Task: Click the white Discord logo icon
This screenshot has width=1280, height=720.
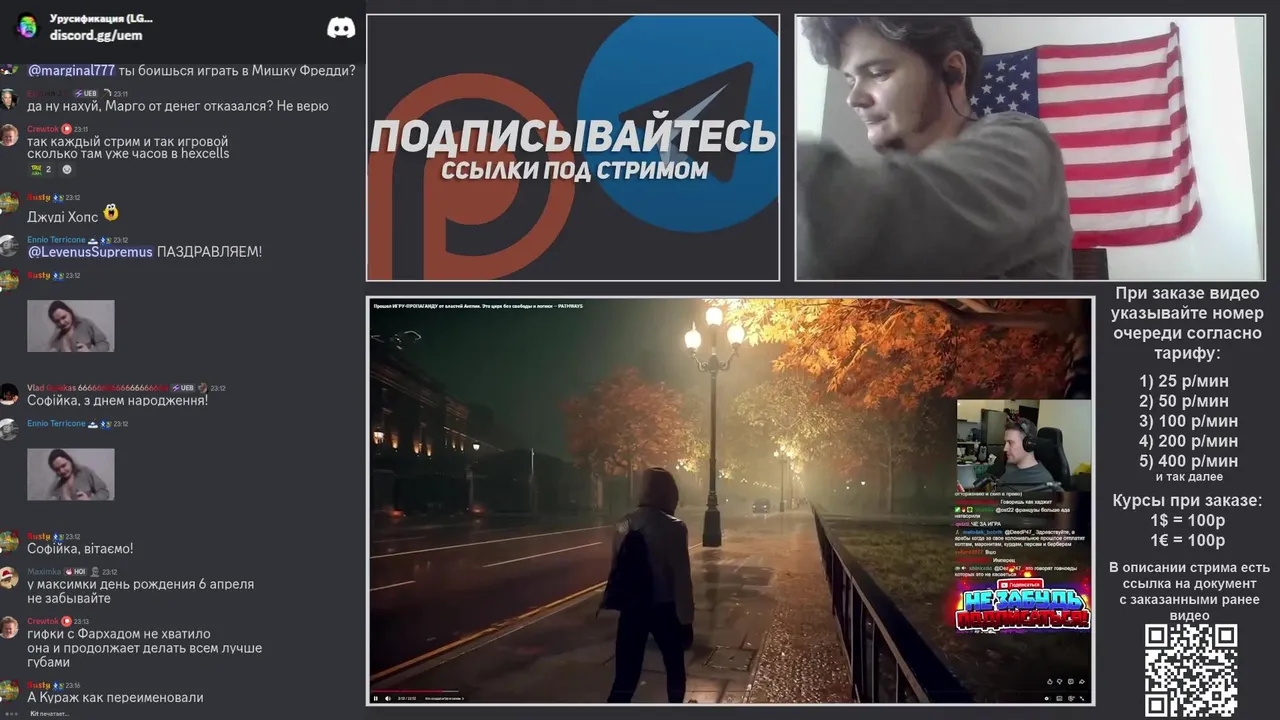Action: [341, 28]
